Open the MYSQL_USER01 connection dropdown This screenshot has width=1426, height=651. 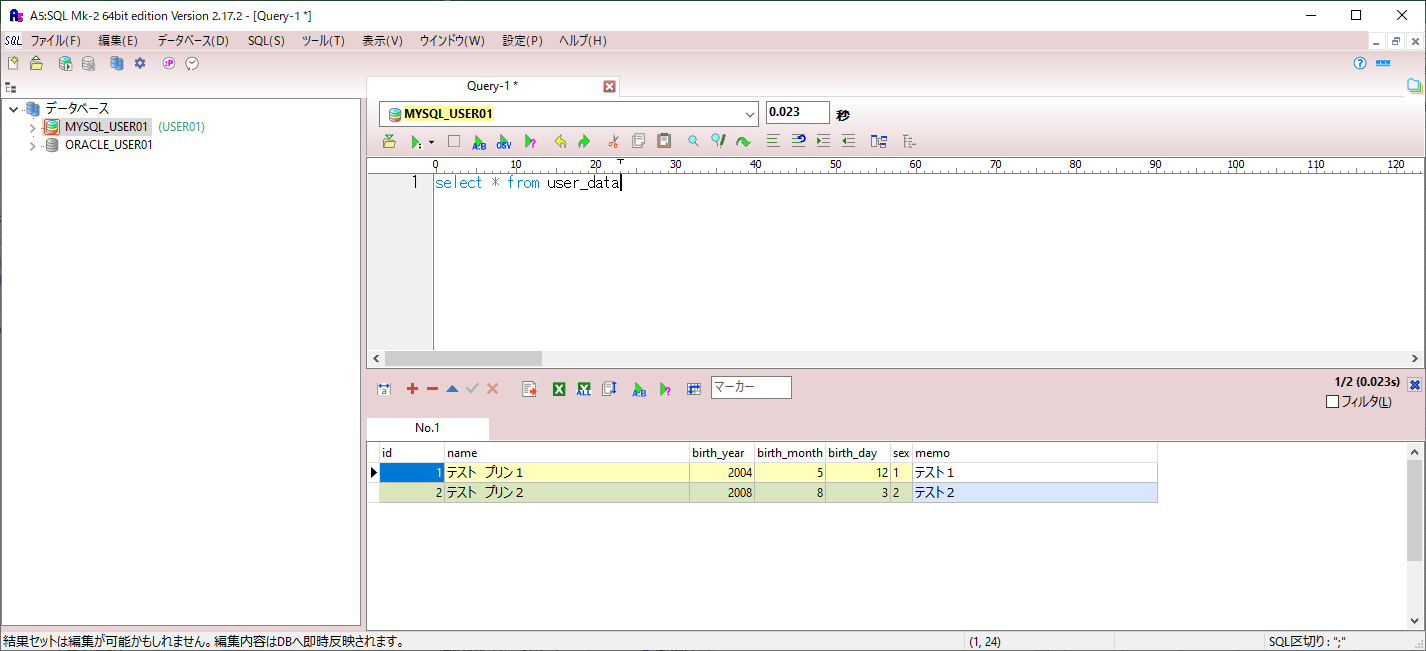749,114
